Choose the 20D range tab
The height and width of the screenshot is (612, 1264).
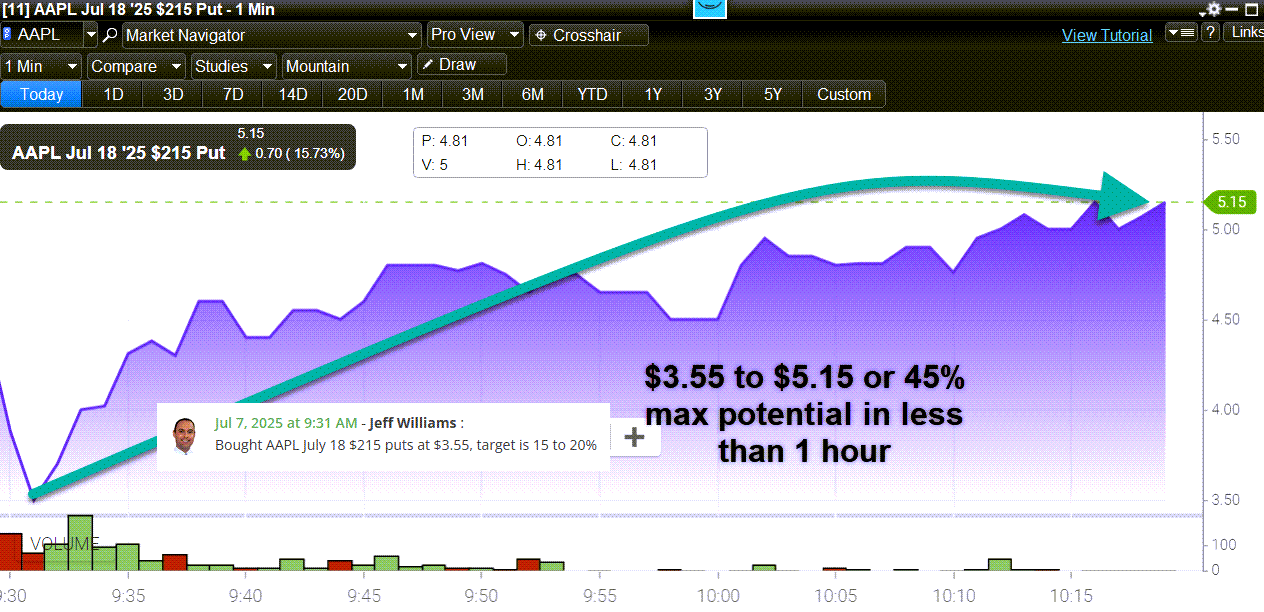click(x=353, y=94)
